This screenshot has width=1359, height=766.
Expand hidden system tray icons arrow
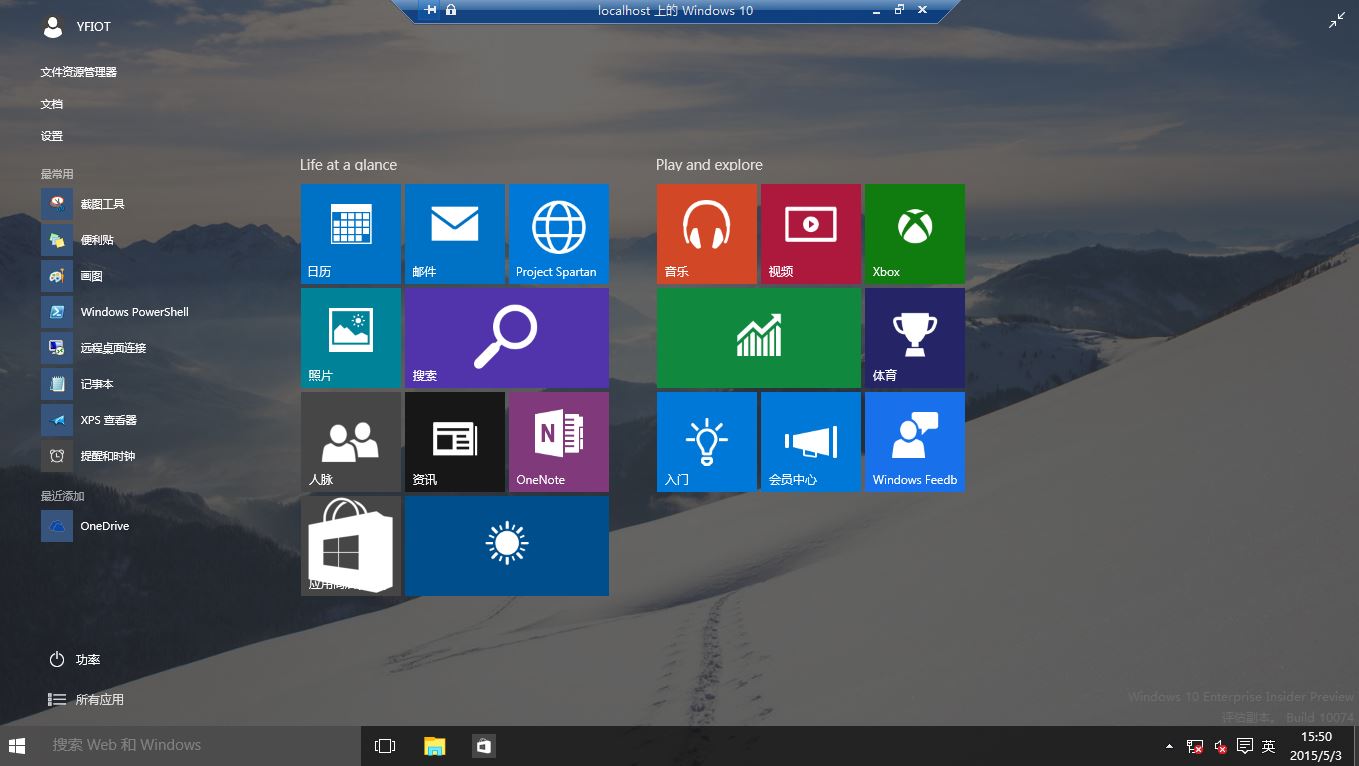(x=1169, y=746)
